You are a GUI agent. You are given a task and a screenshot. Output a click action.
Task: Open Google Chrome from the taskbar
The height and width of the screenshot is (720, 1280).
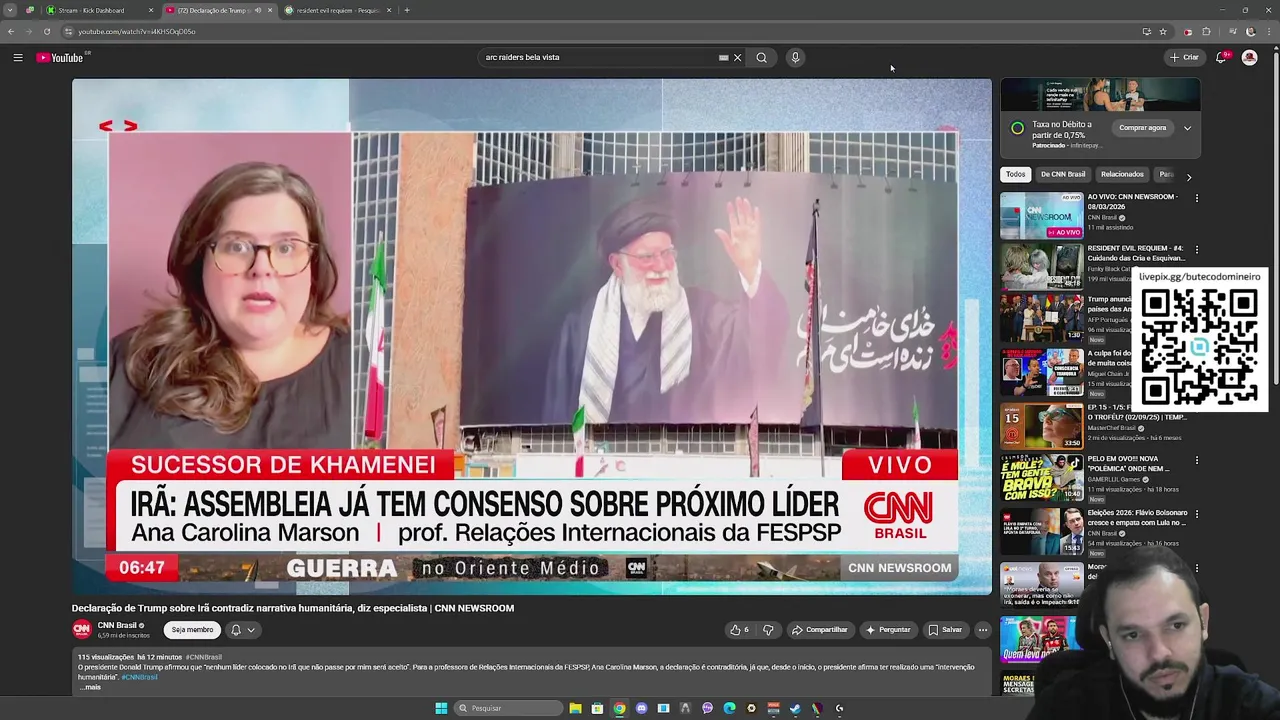[x=619, y=708]
